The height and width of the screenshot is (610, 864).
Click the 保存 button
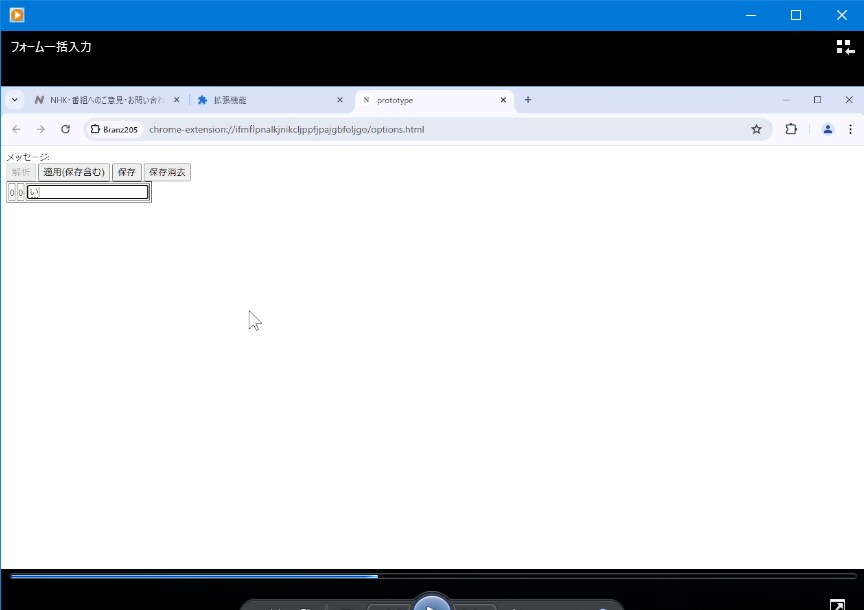[127, 172]
